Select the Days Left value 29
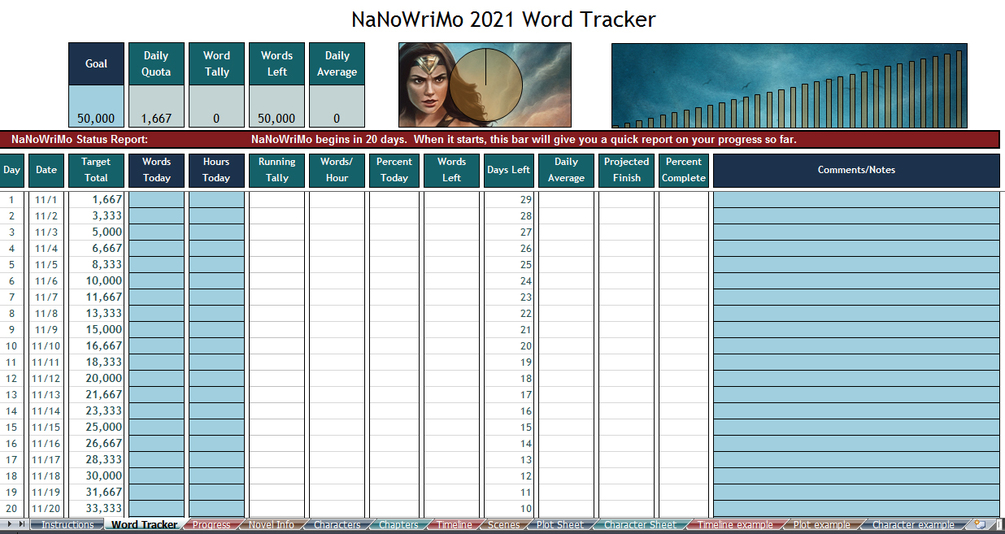Viewport: 1005px width, 534px height. [509, 199]
